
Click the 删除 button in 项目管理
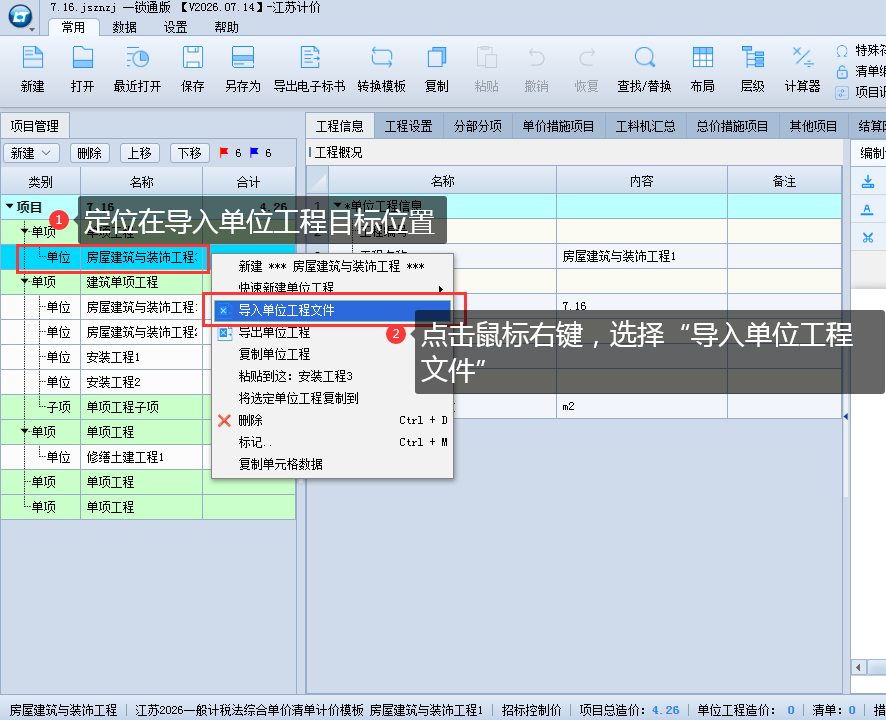pyautogui.click(x=89, y=153)
